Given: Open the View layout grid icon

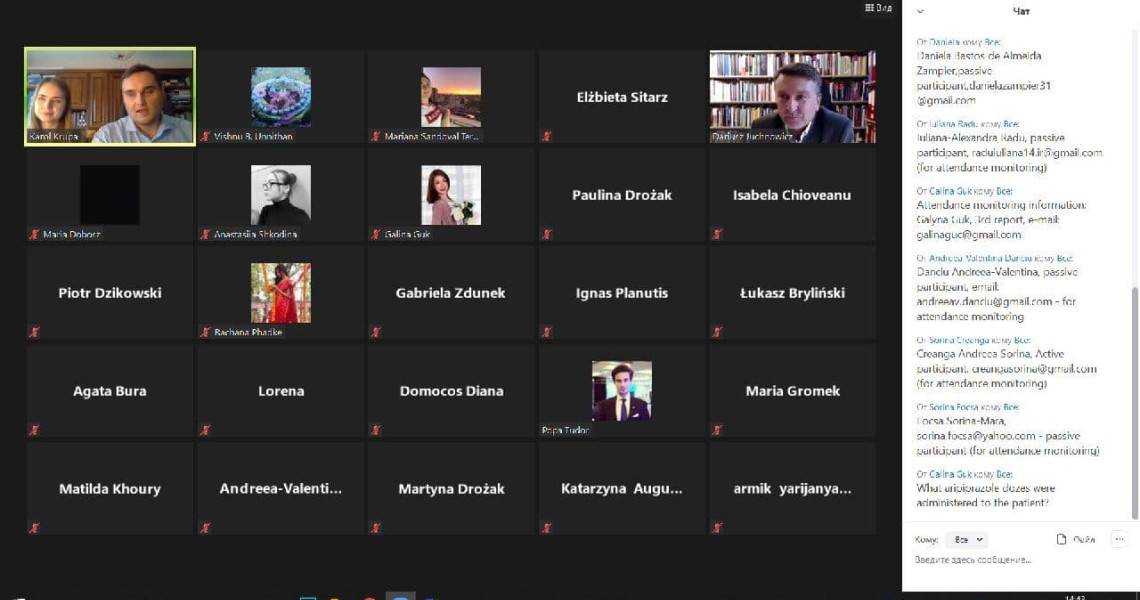Looking at the screenshot, I should click(878, 8).
